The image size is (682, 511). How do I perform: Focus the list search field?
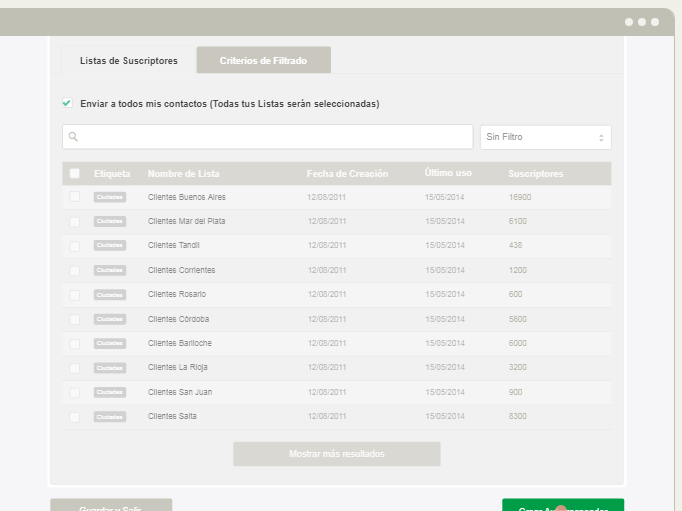tap(267, 137)
